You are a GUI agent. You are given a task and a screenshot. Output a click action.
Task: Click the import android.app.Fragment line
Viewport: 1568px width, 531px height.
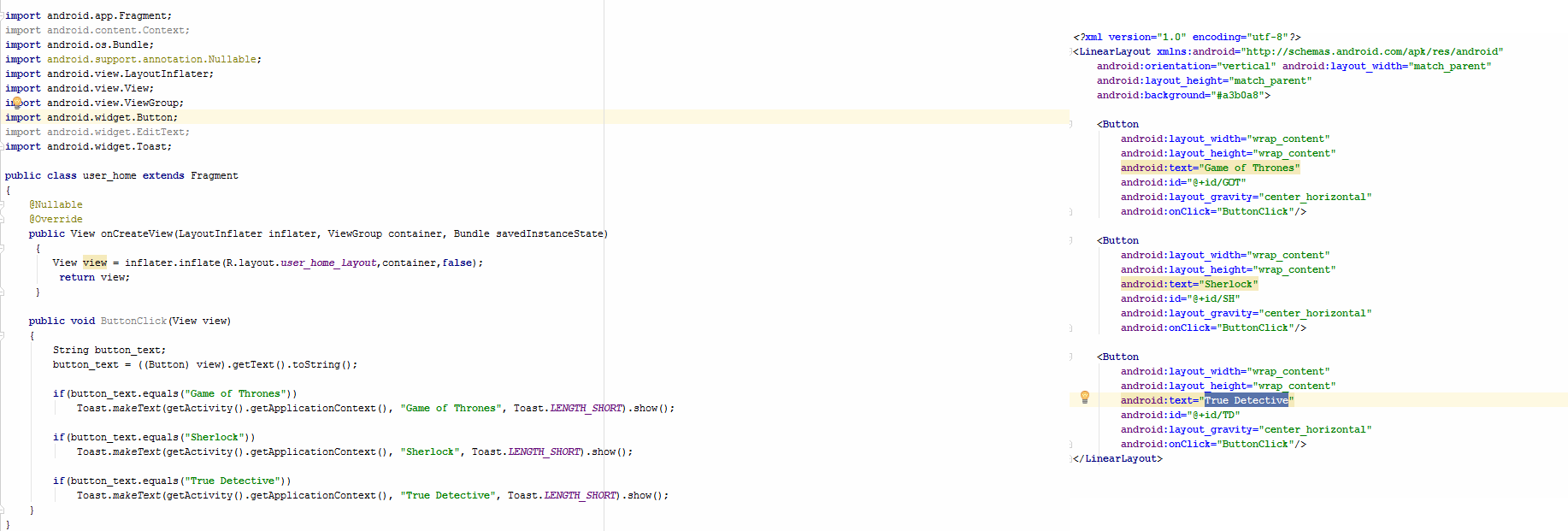tap(88, 15)
